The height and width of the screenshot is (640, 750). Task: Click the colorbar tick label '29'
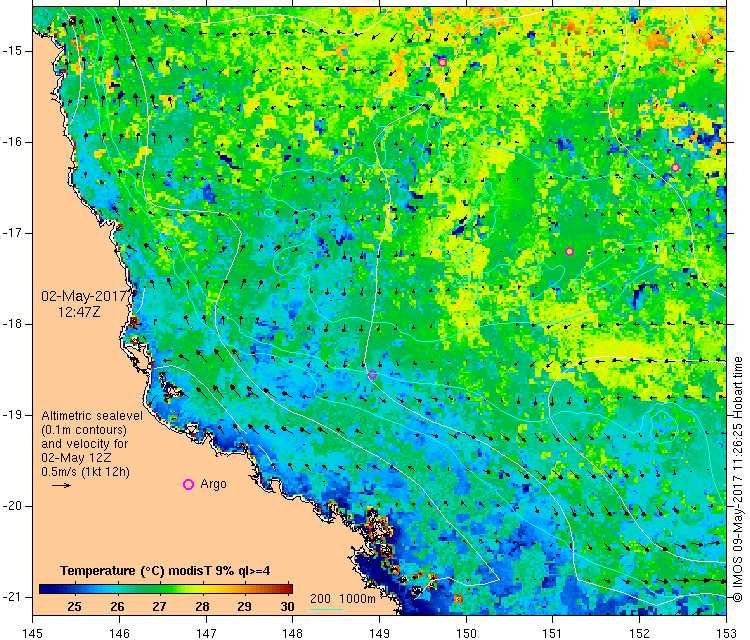click(244, 607)
